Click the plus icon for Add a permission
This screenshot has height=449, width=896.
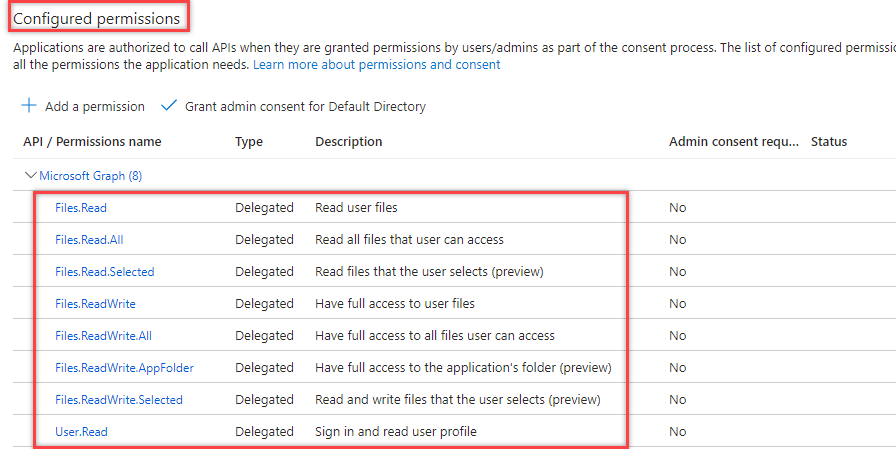tap(29, 106)
